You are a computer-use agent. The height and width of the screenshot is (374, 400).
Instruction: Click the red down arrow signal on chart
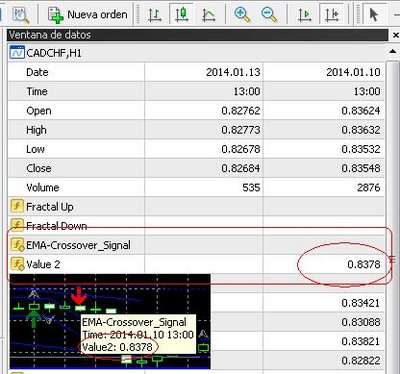[79, 295]
